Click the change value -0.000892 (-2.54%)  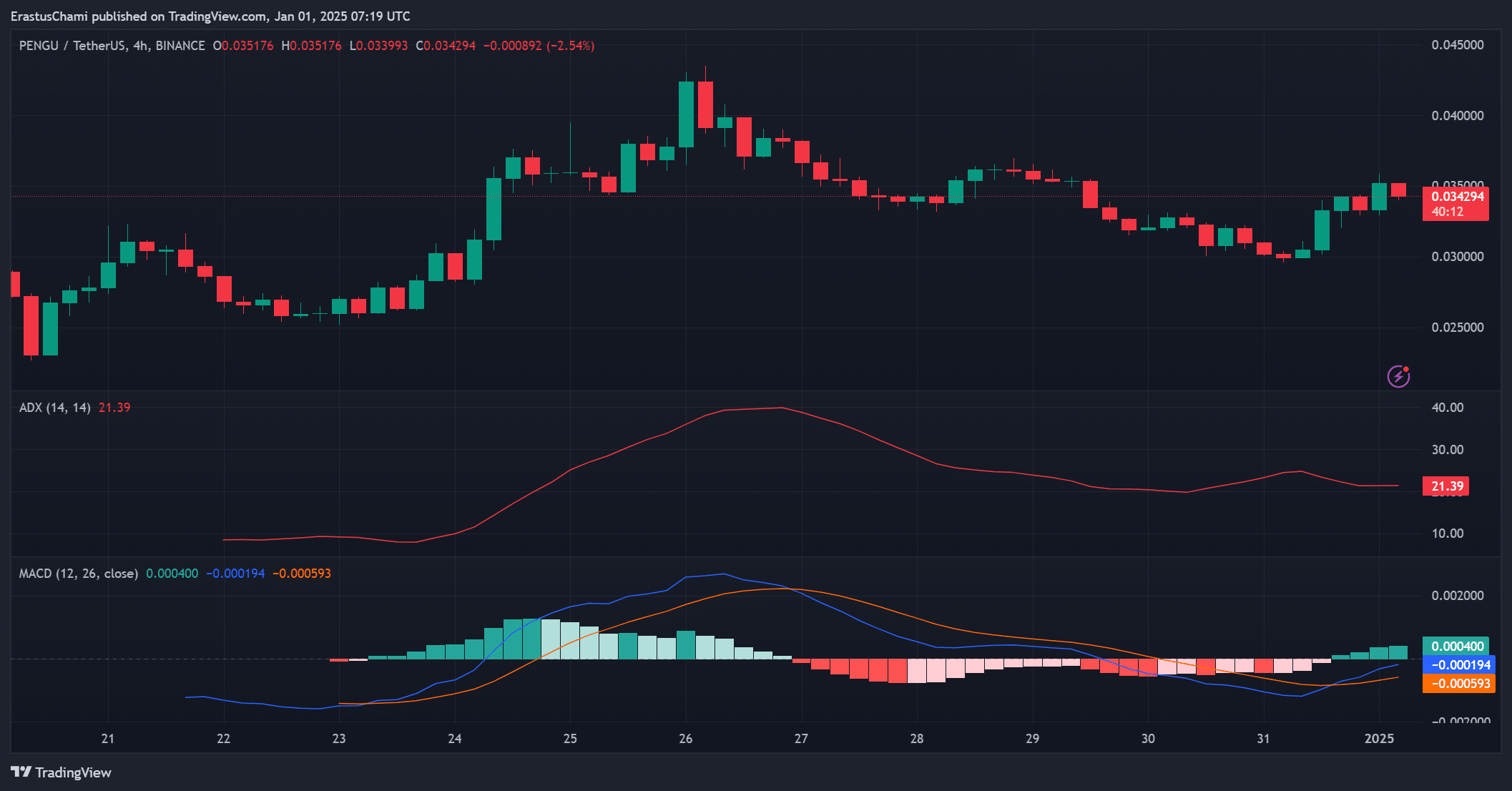pyautogui.click(x=539, y=46)
